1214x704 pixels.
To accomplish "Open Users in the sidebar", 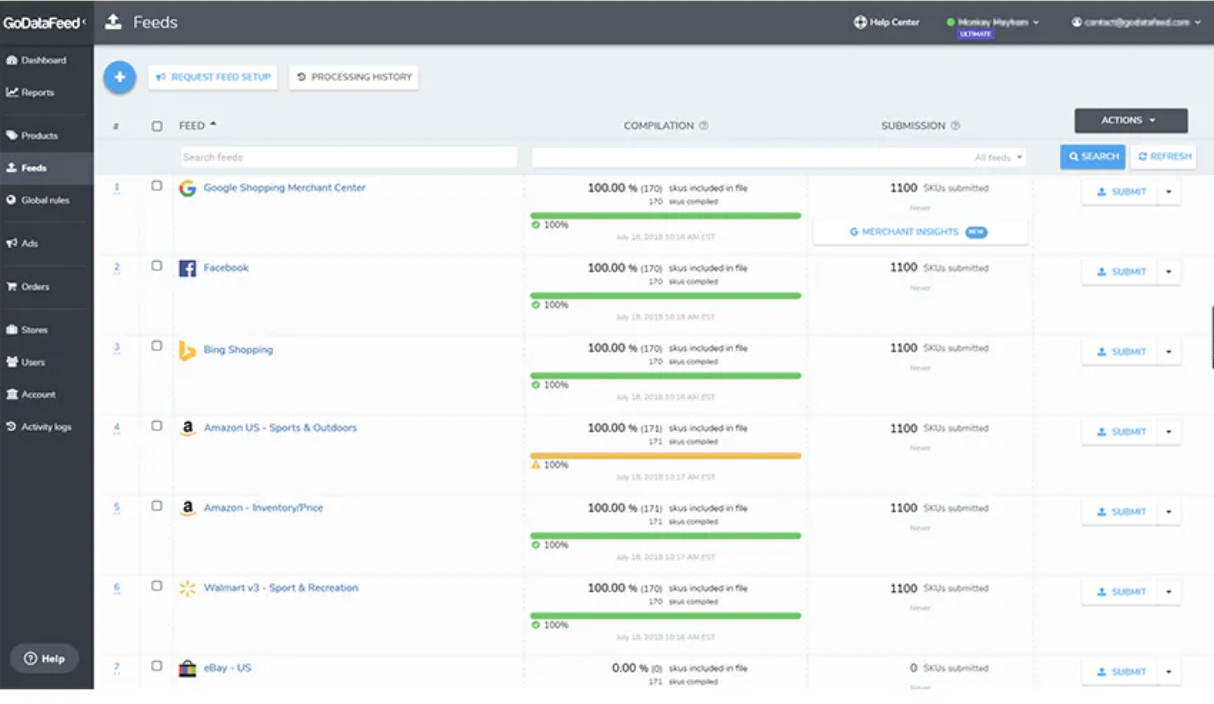I will point(26,362).
